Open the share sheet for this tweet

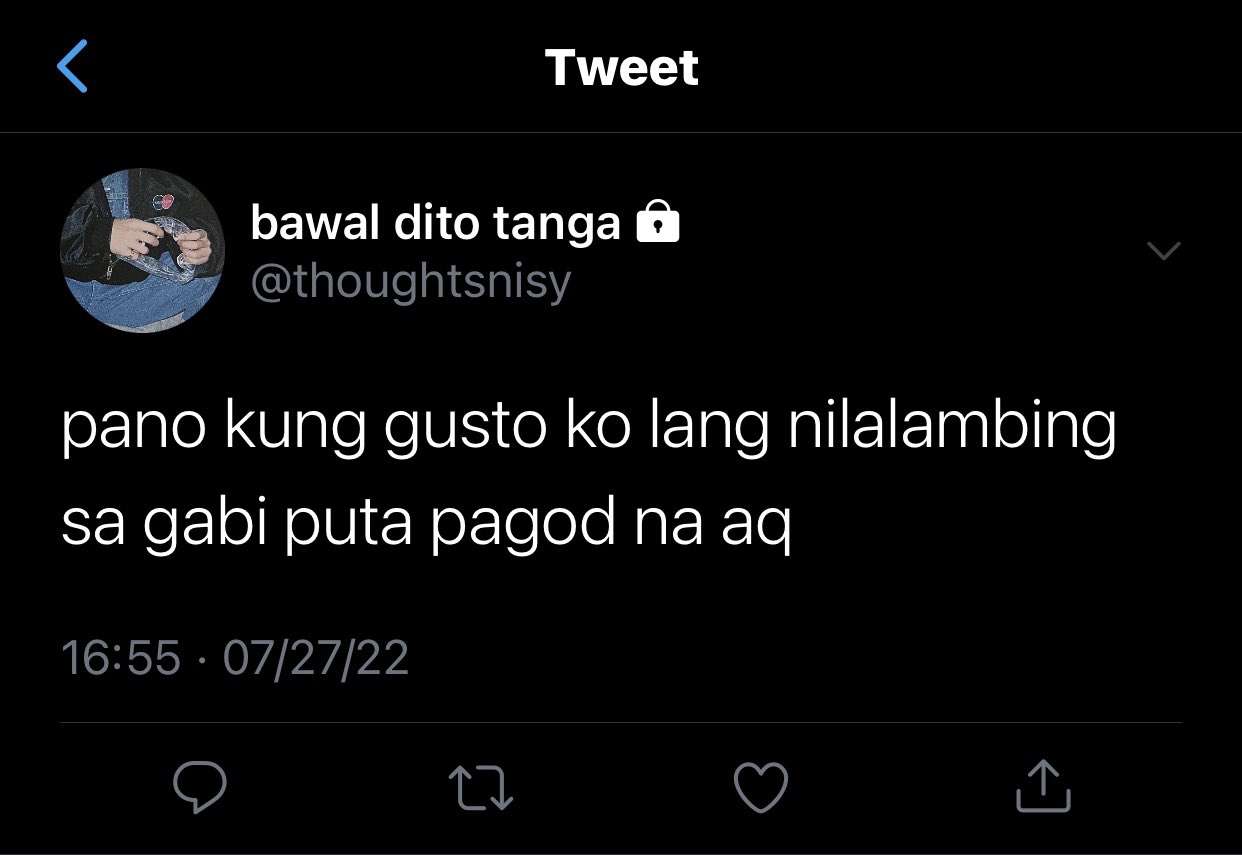click(1043, 785)
